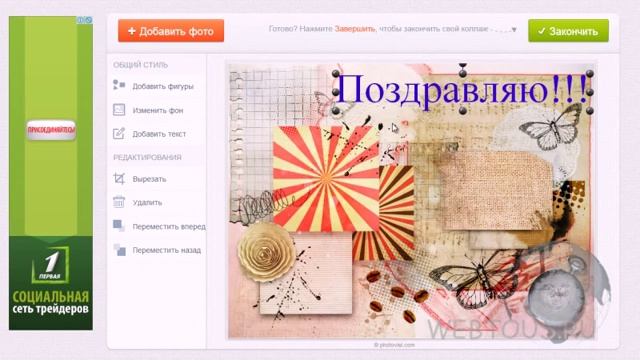Choose Изменить фон option
The image size is (640, 360).
click(158, 110)
